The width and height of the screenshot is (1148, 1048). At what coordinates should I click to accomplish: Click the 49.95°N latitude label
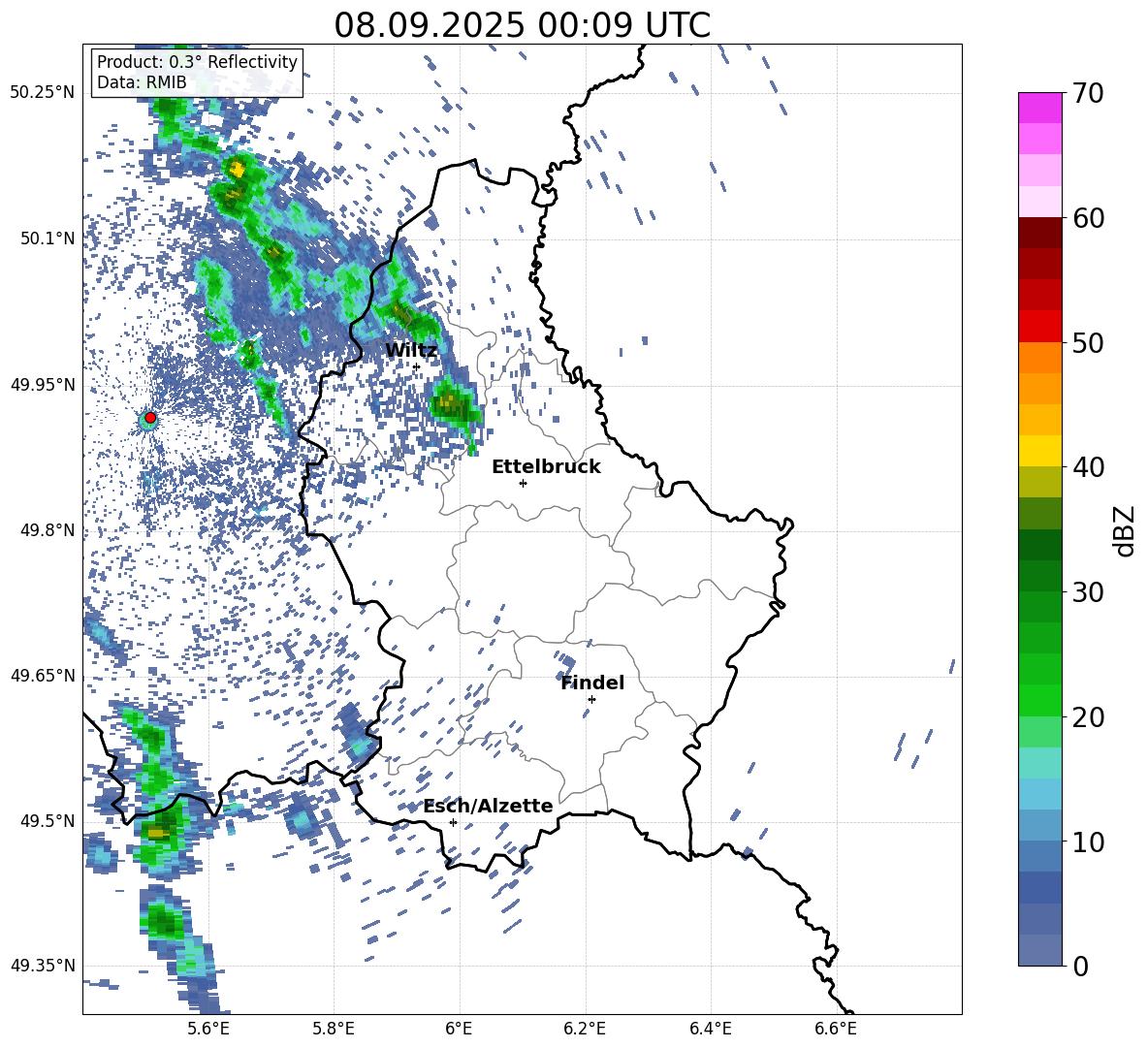coord(43,384)
